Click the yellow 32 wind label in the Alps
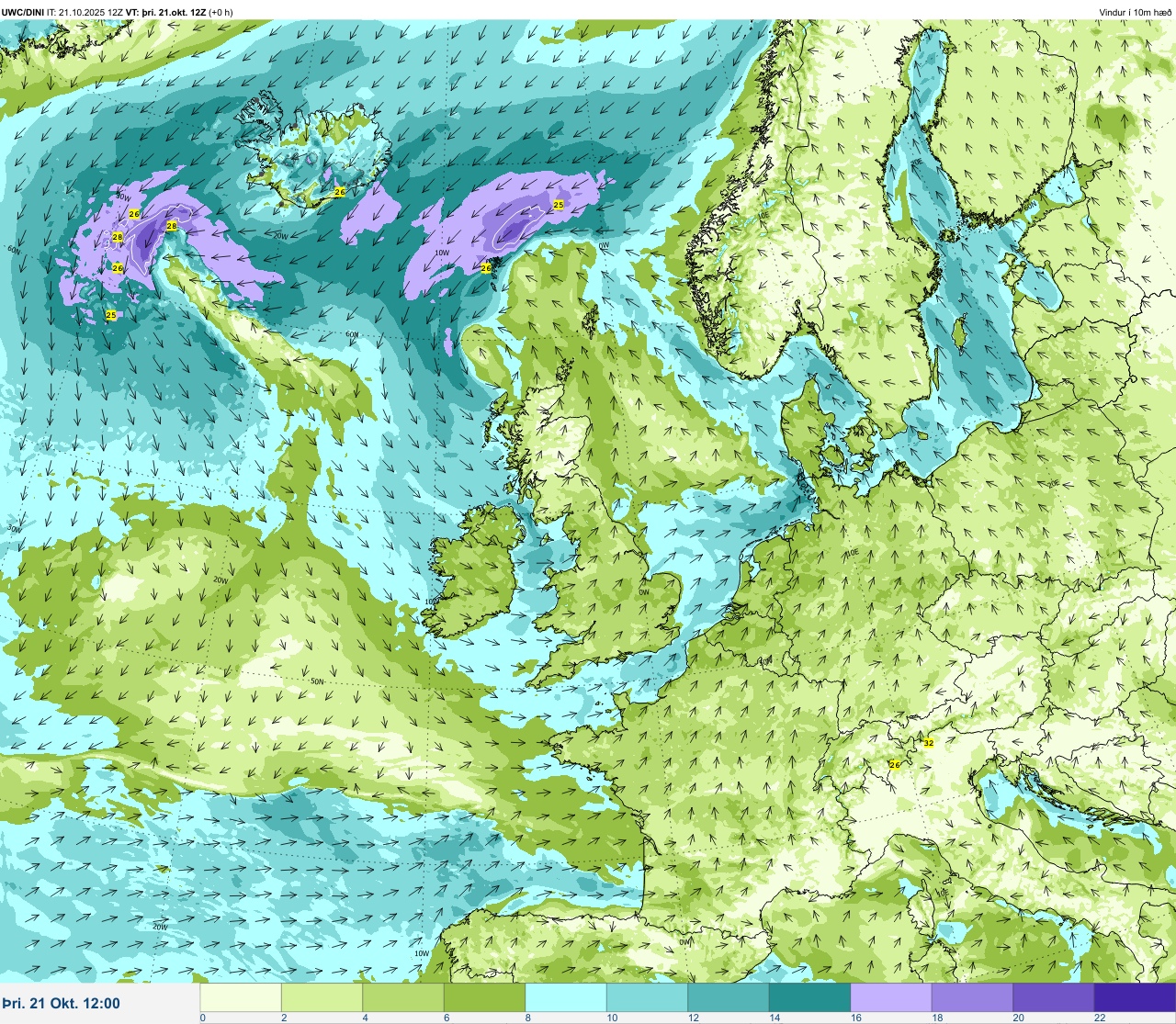 pyautogui.click(x=928, y=743)
